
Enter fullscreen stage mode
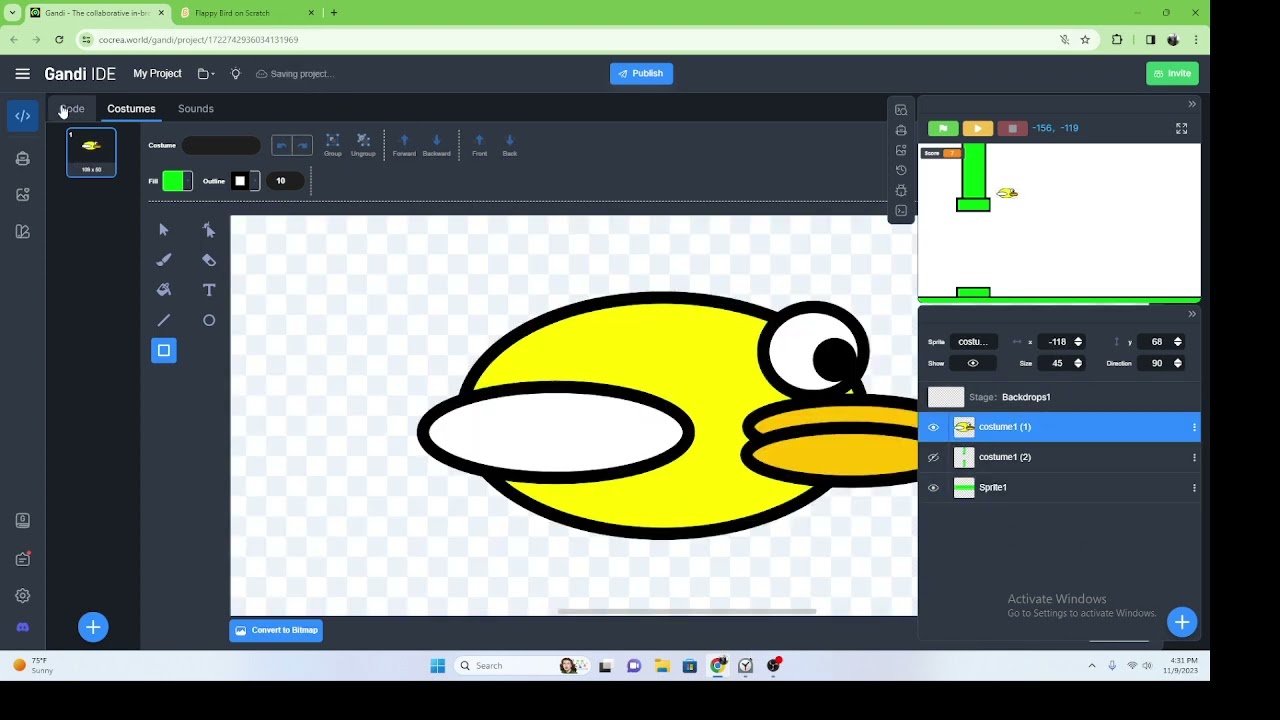coord(1181,128)
